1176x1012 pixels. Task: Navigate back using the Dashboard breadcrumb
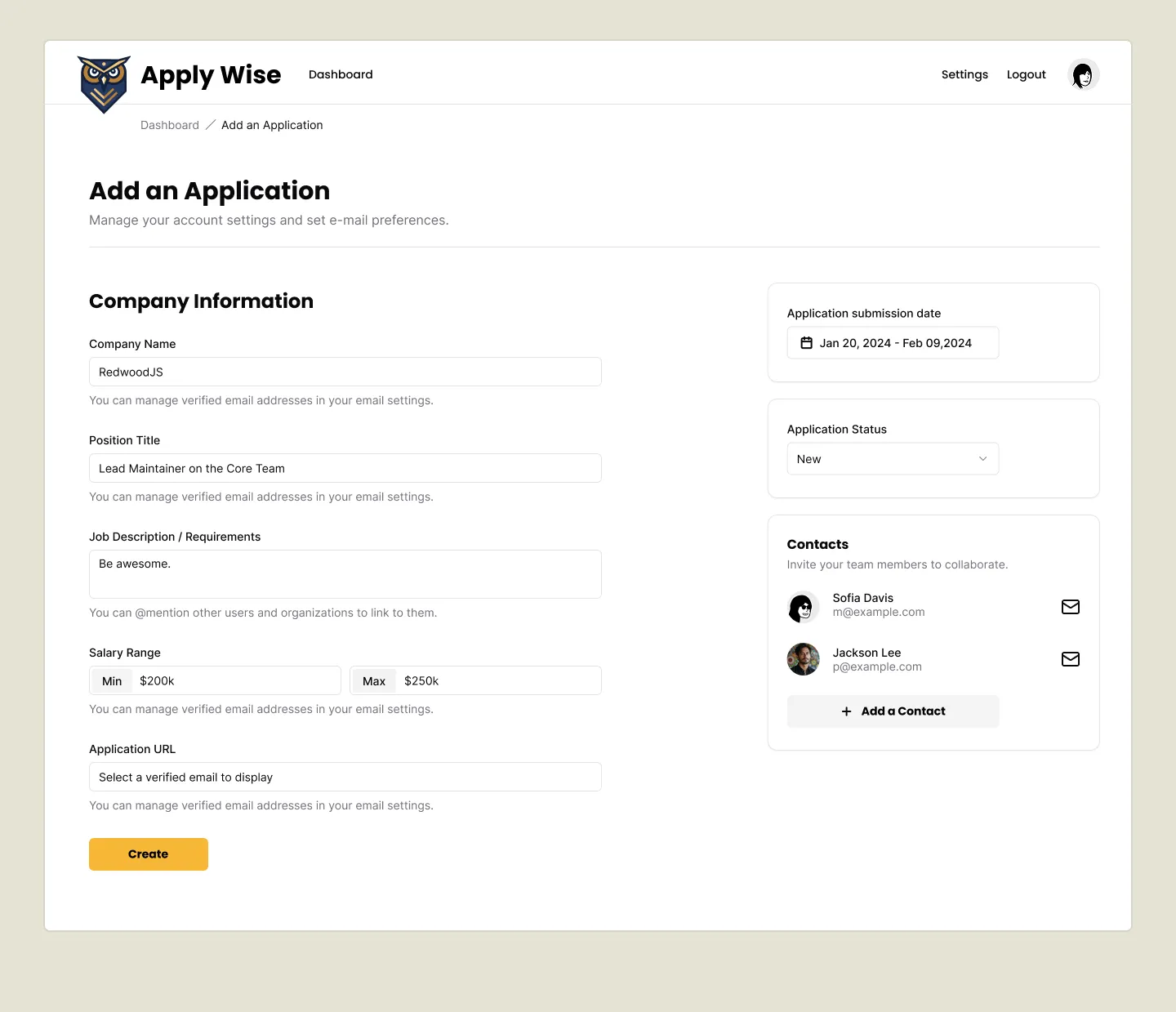169,125
